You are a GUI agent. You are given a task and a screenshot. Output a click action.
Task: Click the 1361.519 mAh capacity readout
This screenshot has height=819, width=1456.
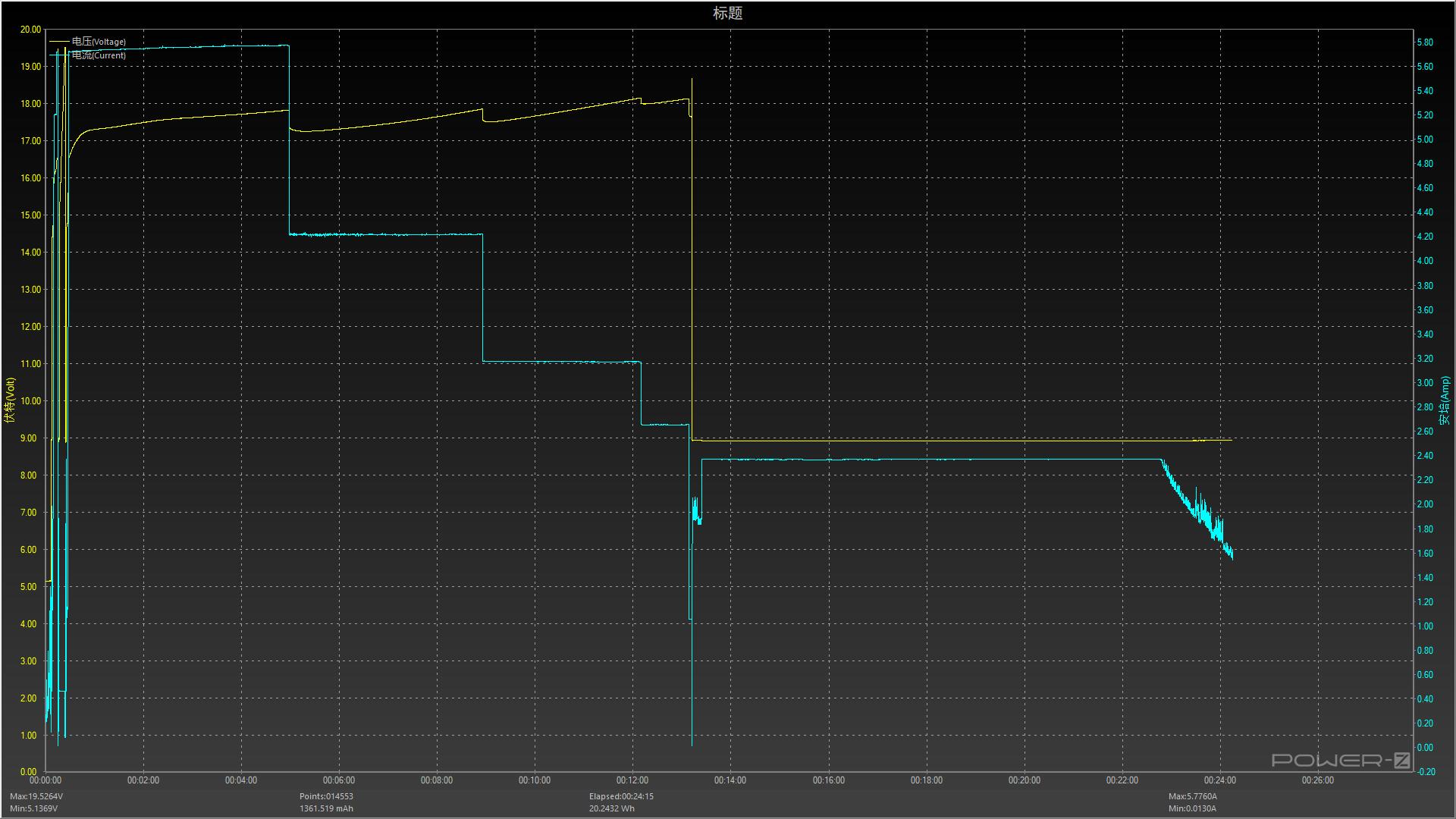pos(326,808)
